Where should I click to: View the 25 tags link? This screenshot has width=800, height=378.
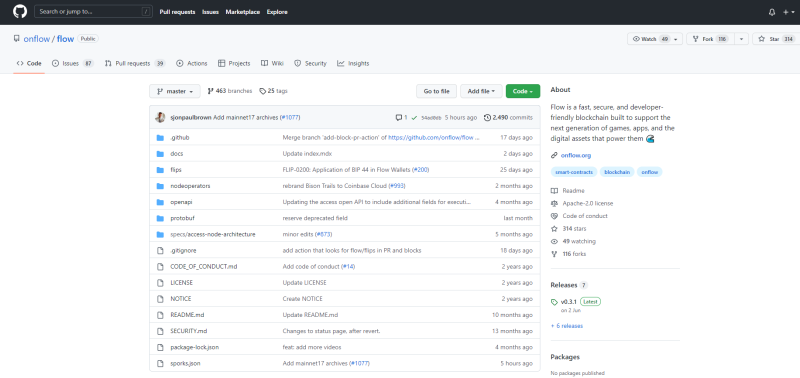point(273,91)
